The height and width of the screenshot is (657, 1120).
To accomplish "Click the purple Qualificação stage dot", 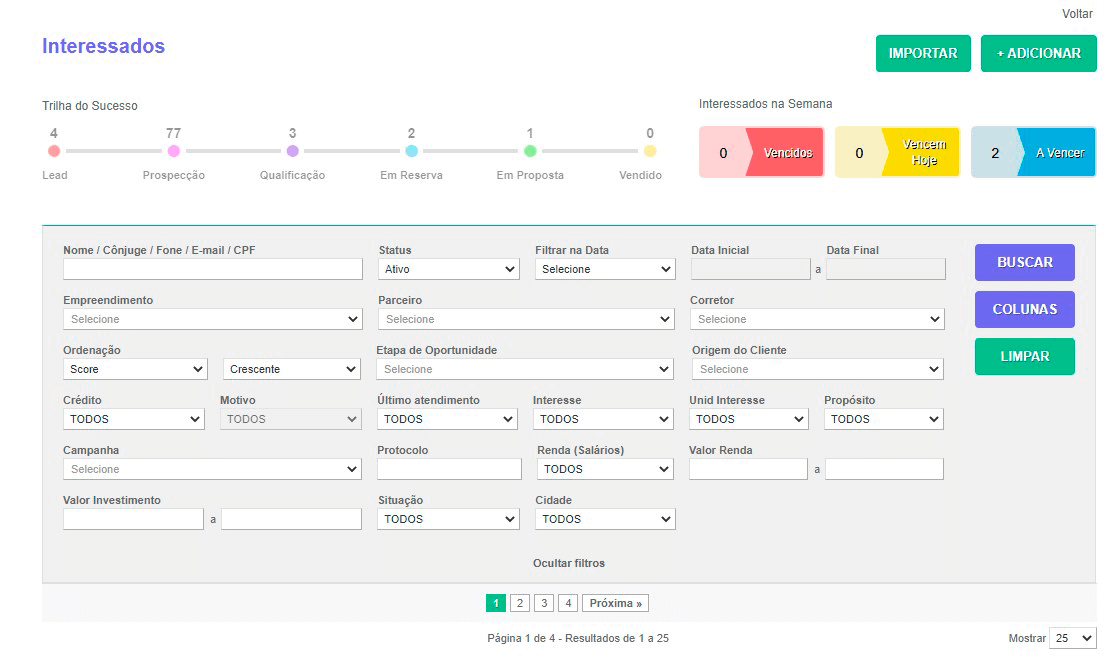I will 292,151.
